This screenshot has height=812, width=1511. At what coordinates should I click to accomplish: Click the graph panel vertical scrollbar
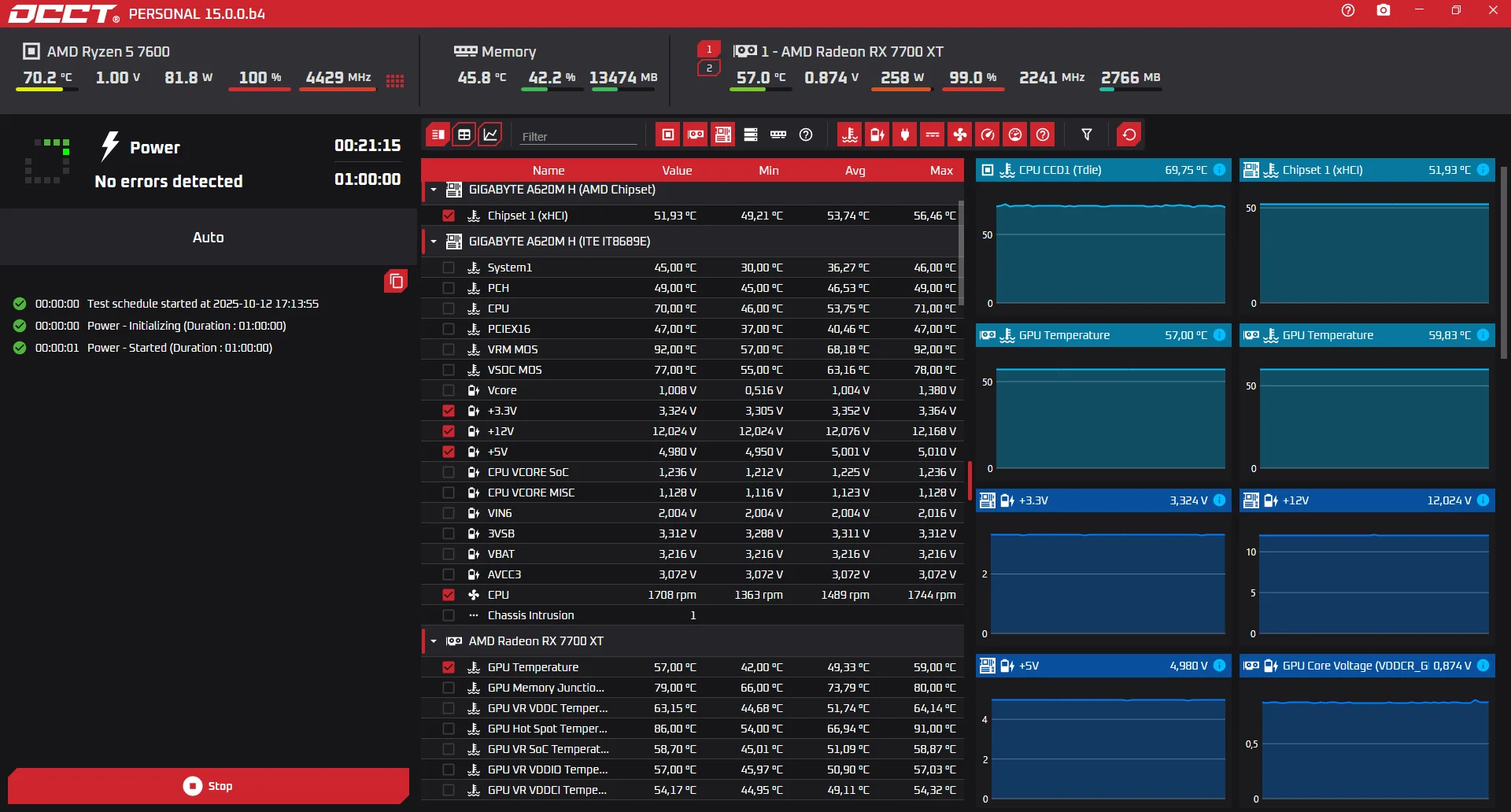(1504, 262)
